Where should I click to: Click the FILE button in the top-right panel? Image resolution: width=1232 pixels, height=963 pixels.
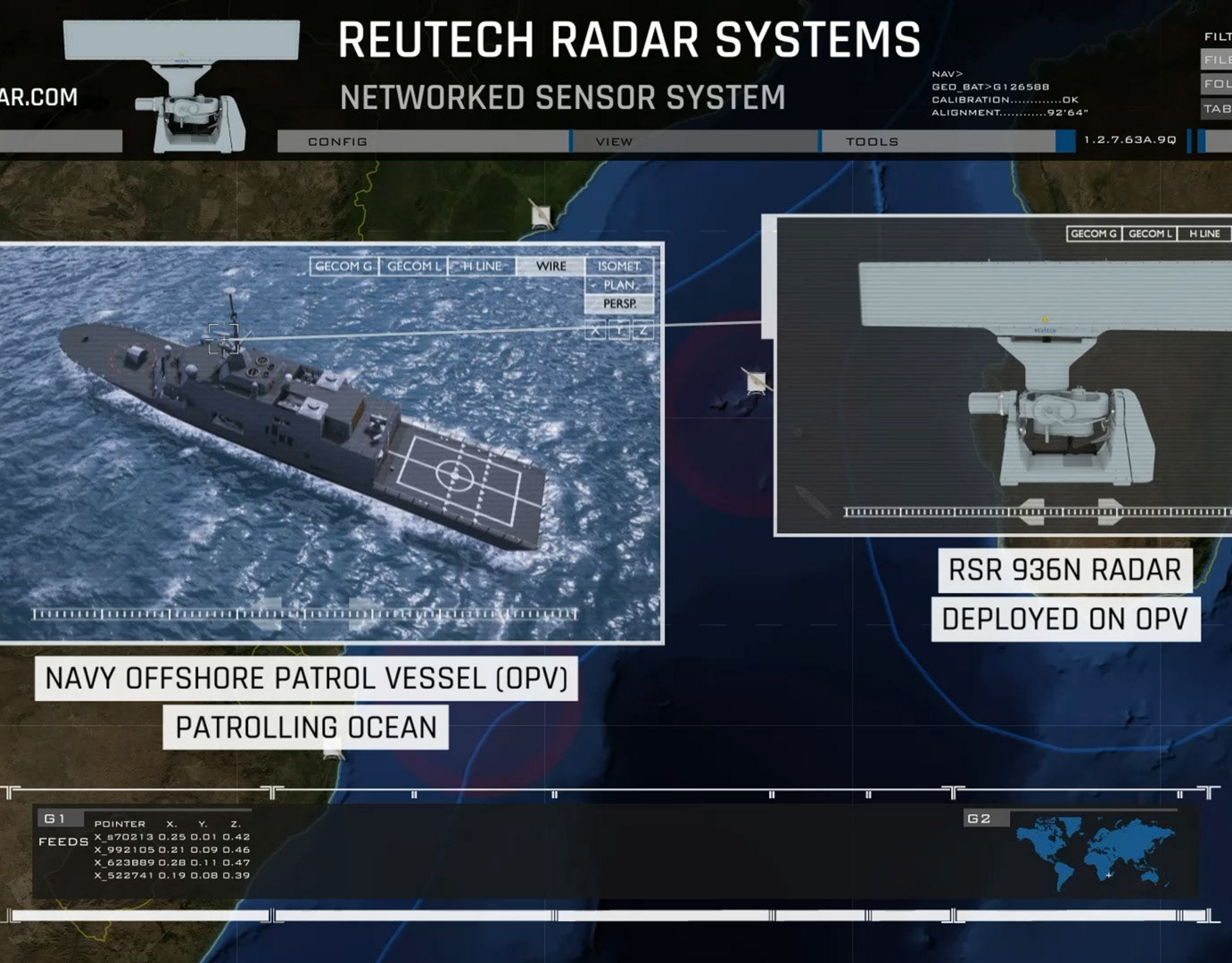tap(1217, 60)
